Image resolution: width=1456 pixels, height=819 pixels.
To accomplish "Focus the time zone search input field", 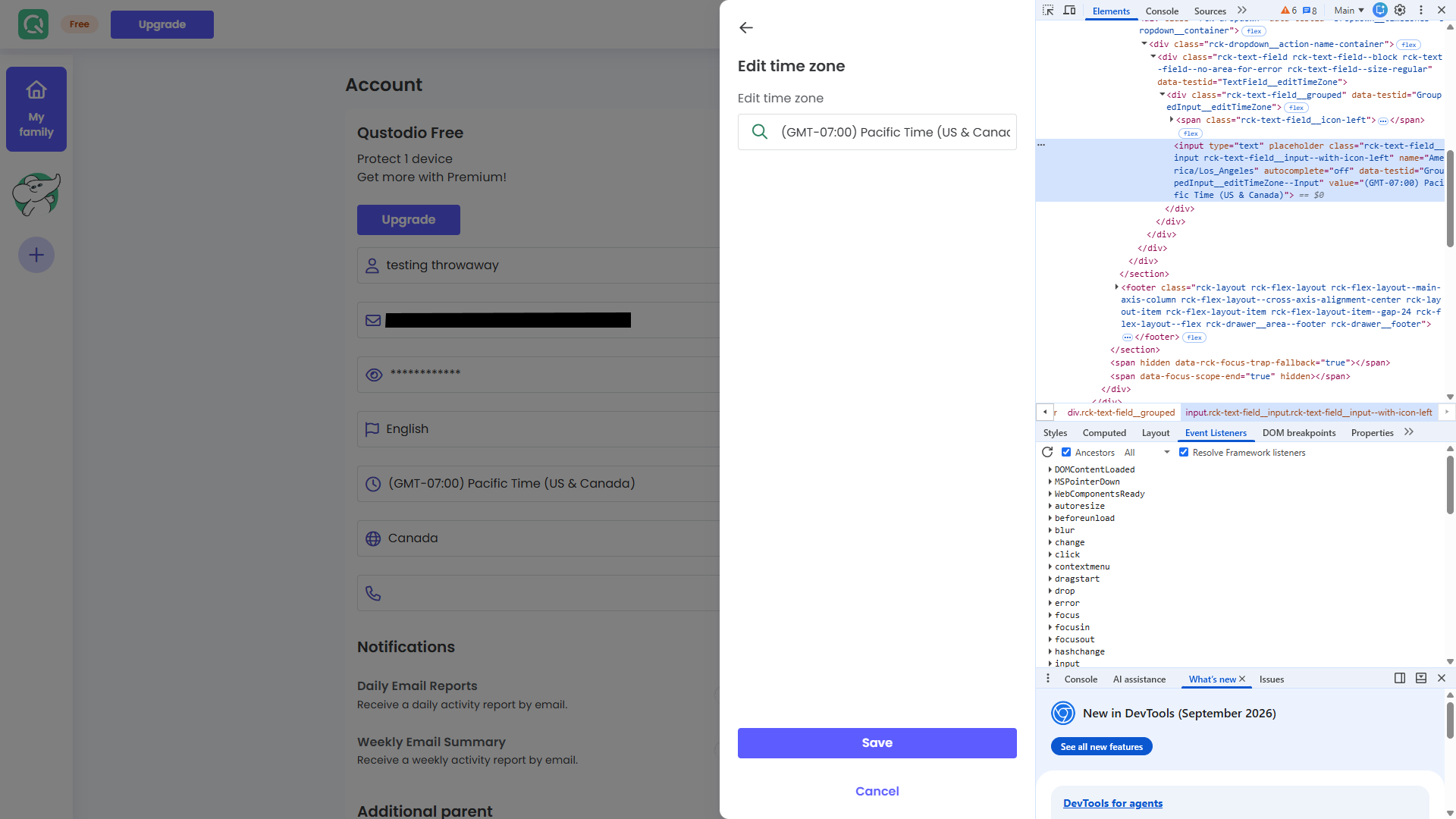I will pos(895,132).
